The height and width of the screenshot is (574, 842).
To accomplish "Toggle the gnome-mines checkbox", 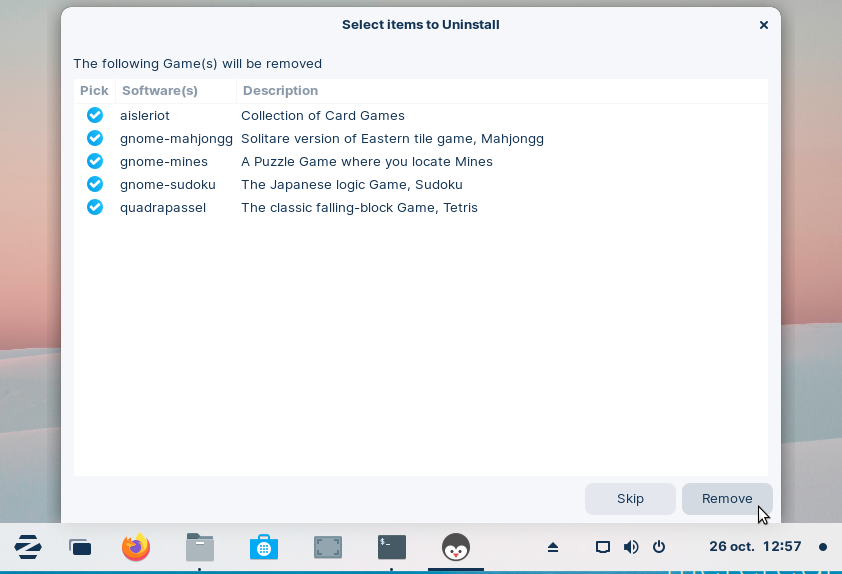I will coord(95,161).
